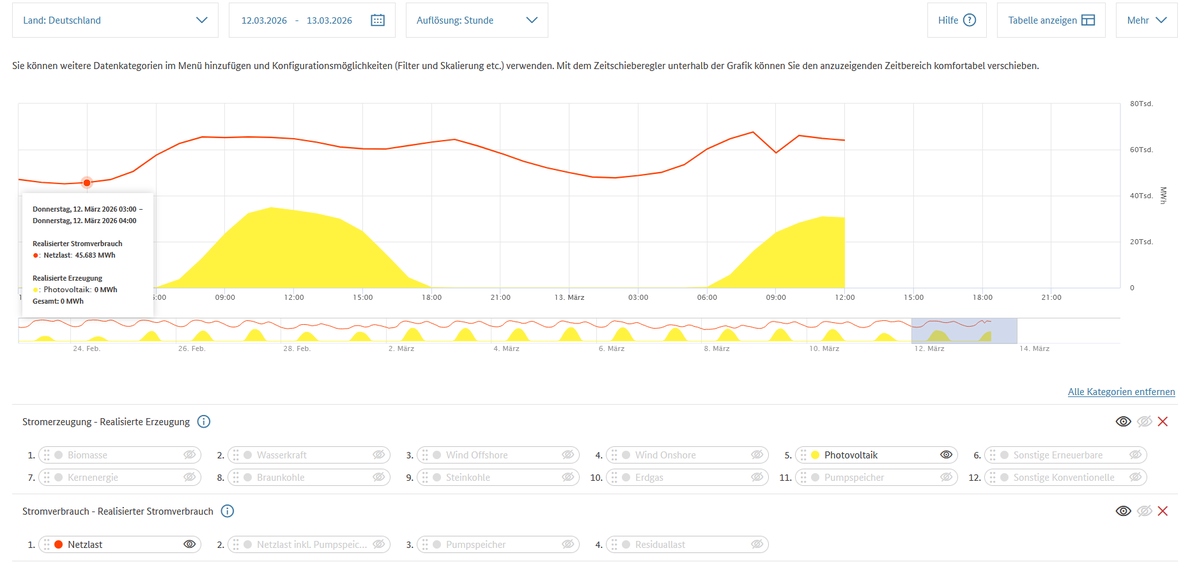The width and height of the screenshot is (1199, 562).
Task: Show the Residuallast series via eye icon
Action: point(757,544)
